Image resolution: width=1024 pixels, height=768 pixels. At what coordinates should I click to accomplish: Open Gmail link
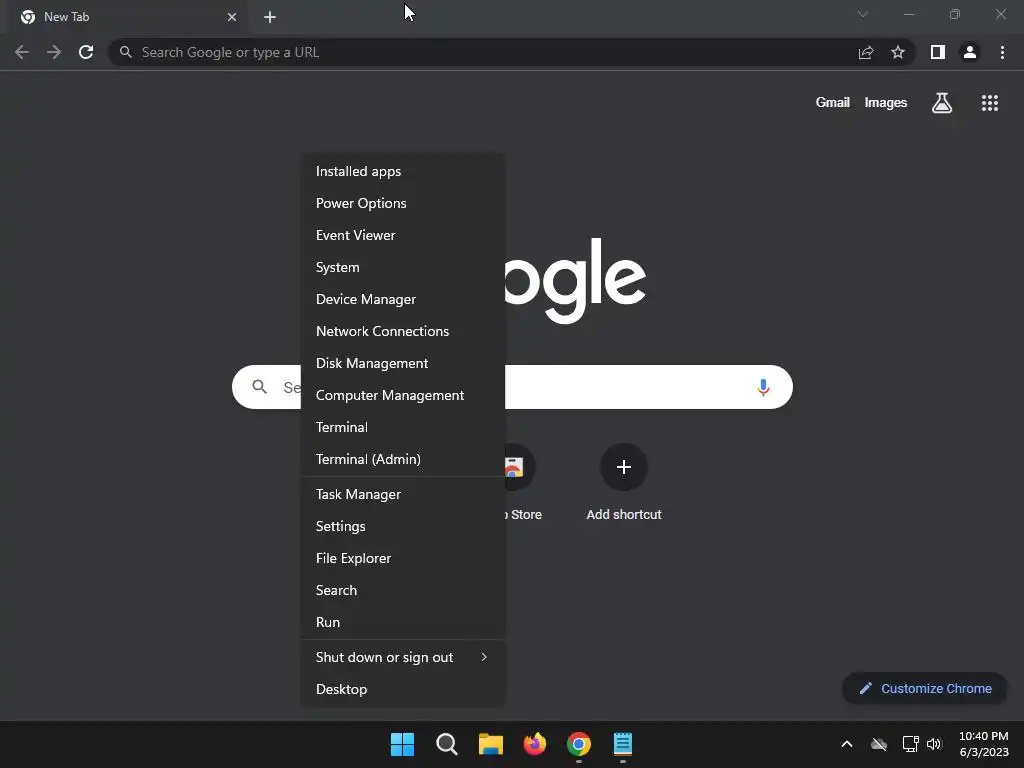point(832,103)
